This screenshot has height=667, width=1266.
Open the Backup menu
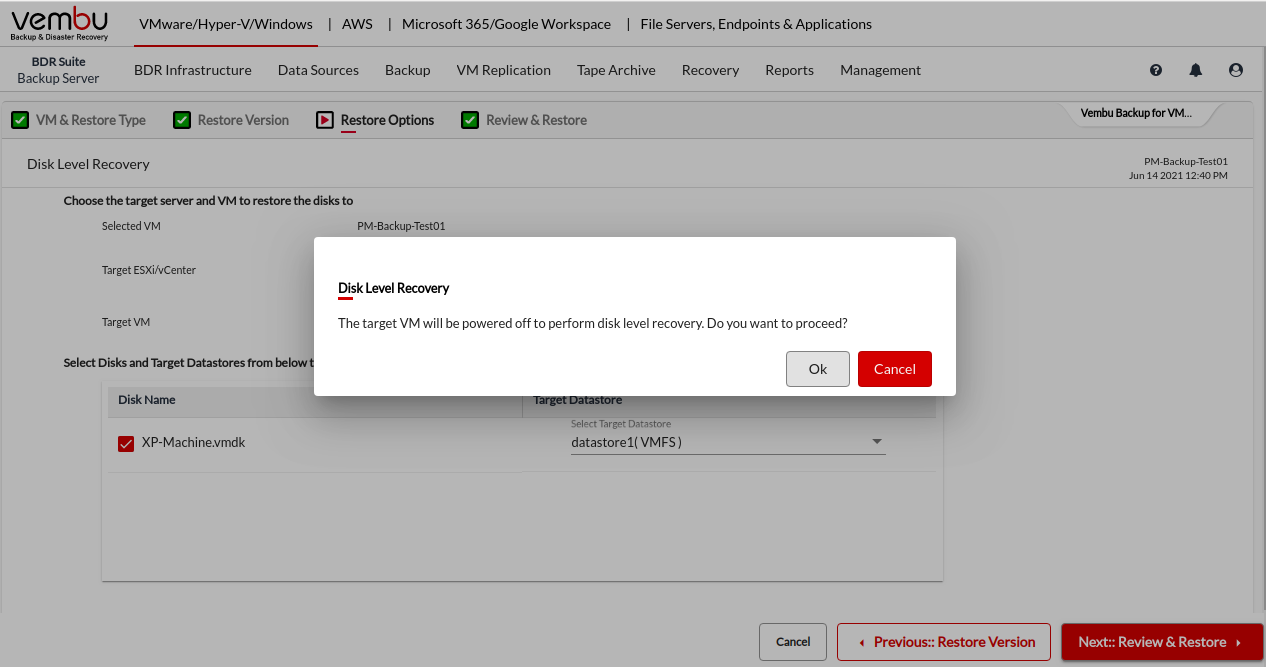pos(407,70)
